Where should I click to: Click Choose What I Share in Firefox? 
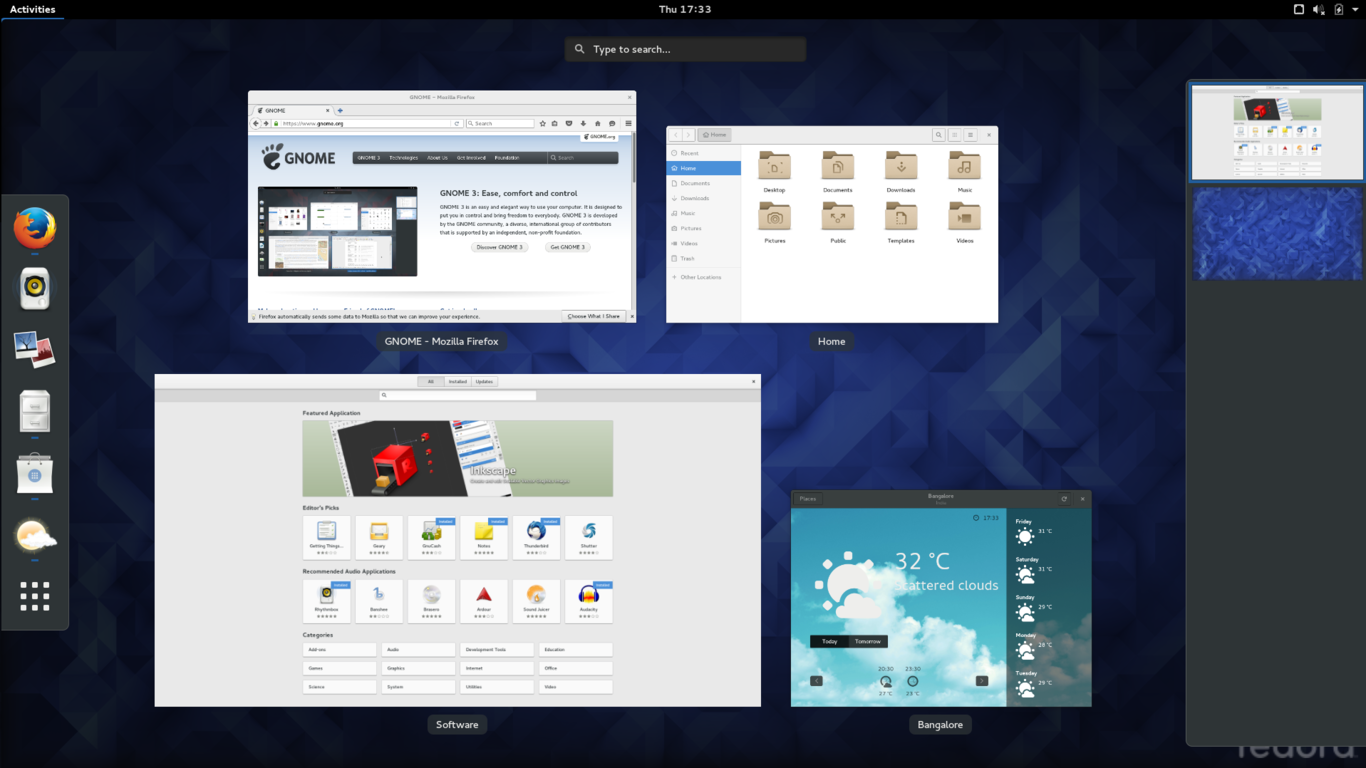coord(594,316)
